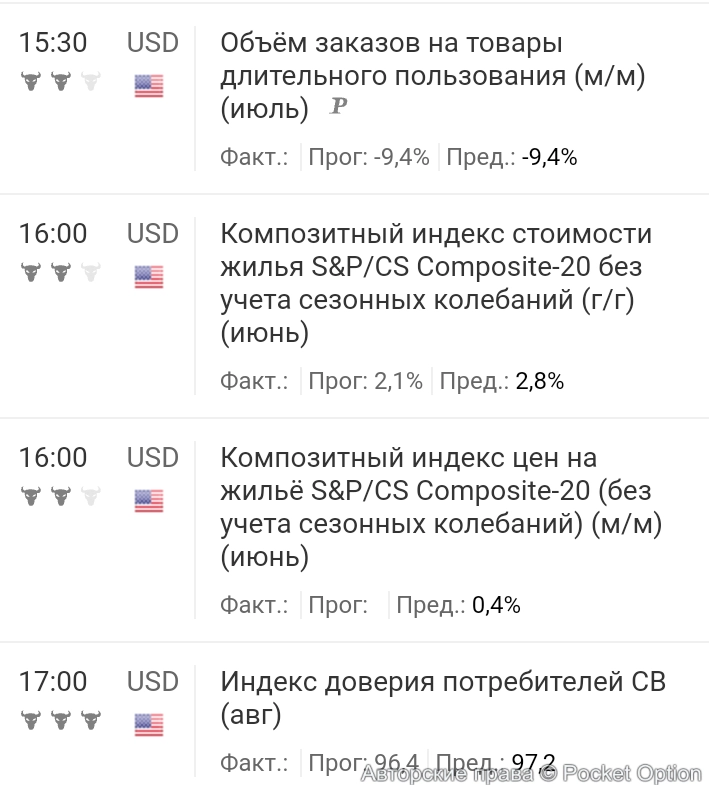The width and height of the screenshot is (709, 785).
Task: Click the bull icons beside the Composite-20 (м/м) event
Action: (x=61, y=495)
